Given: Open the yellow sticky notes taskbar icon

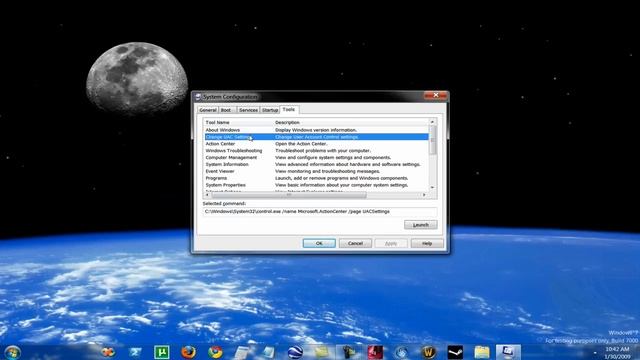Looking at the screenshot, I should pos(322,352).
